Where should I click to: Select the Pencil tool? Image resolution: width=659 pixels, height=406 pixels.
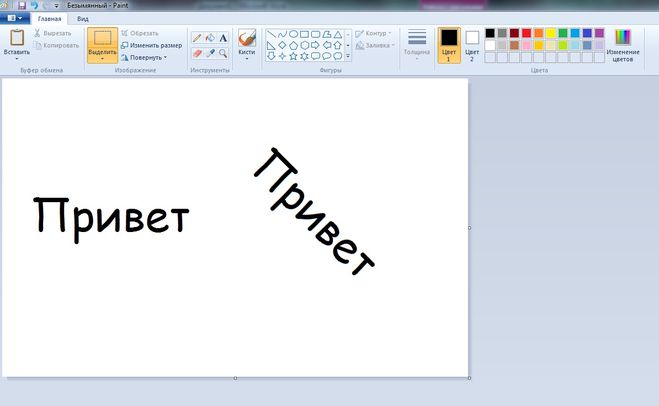coord(197,38)
